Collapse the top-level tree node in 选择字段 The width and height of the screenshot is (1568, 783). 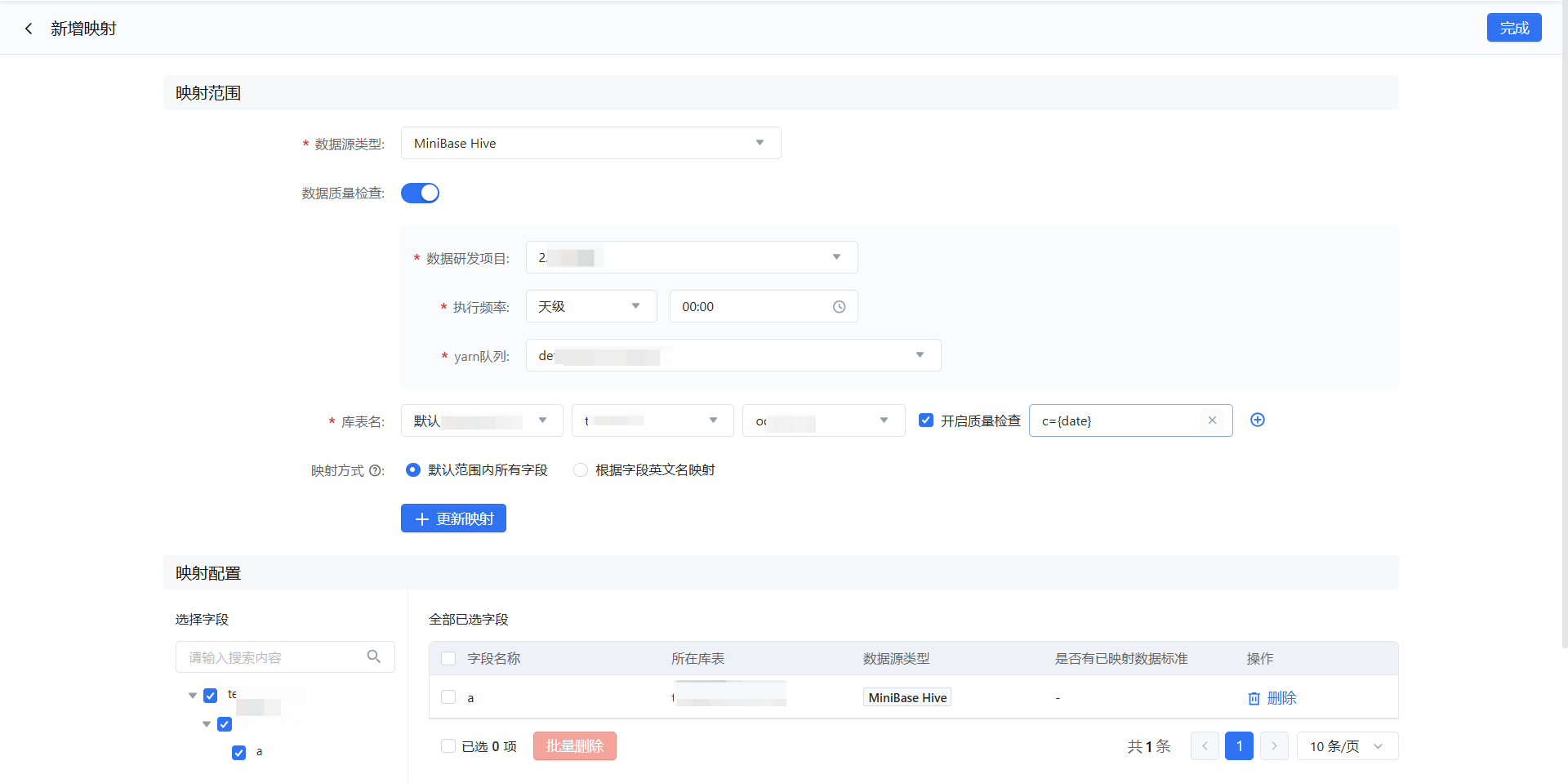coord(193,696)
